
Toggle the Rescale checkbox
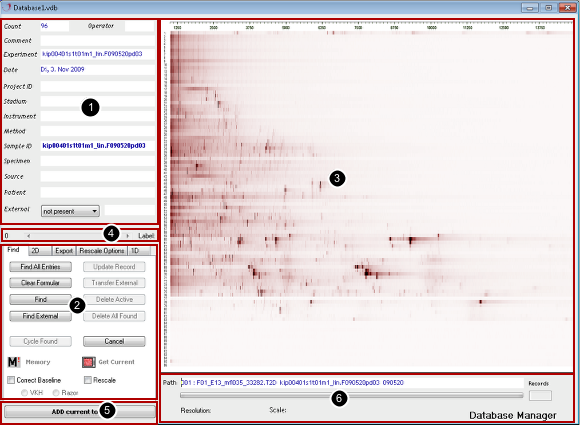(x=88, y=380)
